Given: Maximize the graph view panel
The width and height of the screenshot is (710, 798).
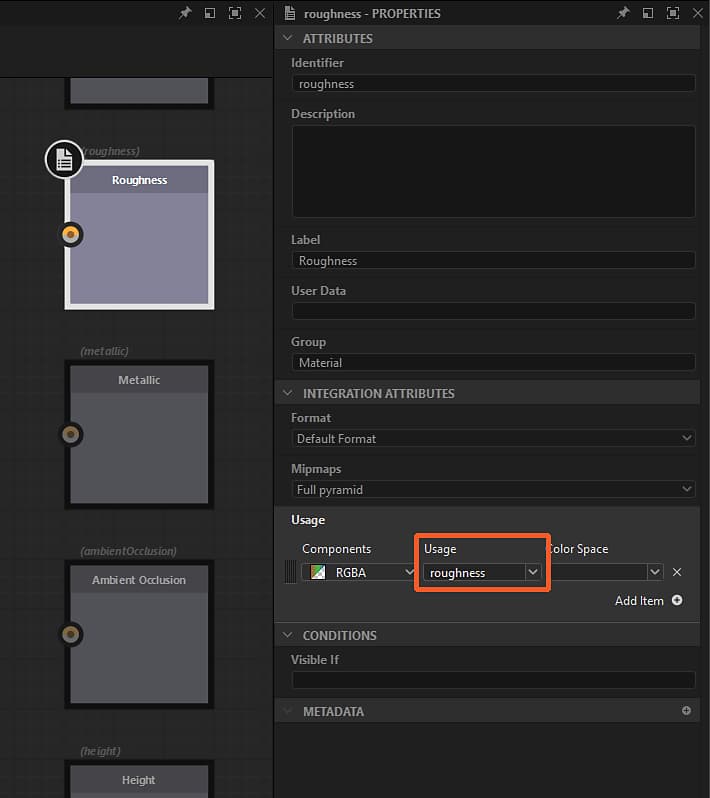Looking at the screenshot, I should click(x=235, y=13).
